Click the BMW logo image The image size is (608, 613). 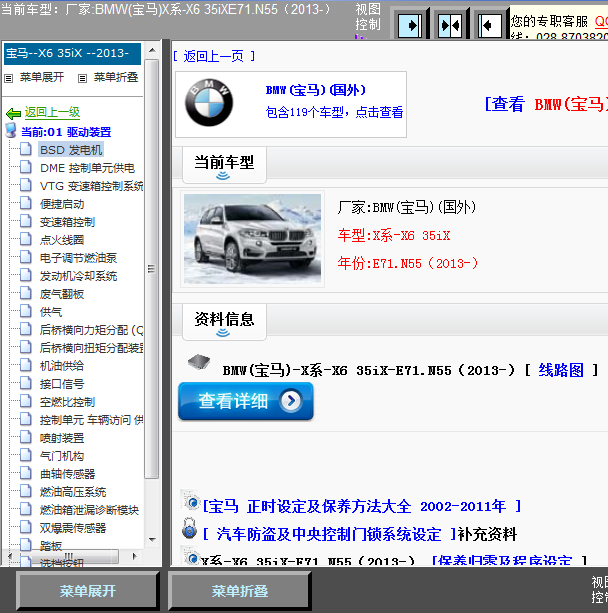point(209,102)
